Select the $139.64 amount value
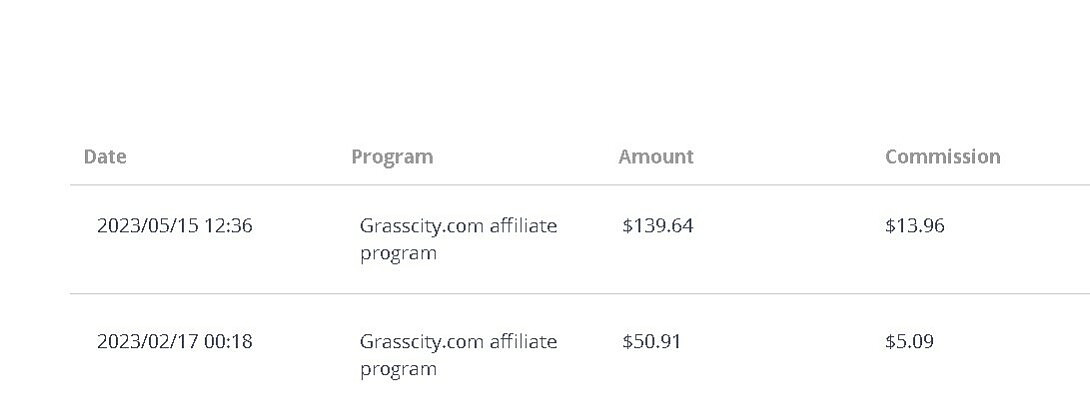The width and height of the screenshot is (1090, 400). [657, 226]
